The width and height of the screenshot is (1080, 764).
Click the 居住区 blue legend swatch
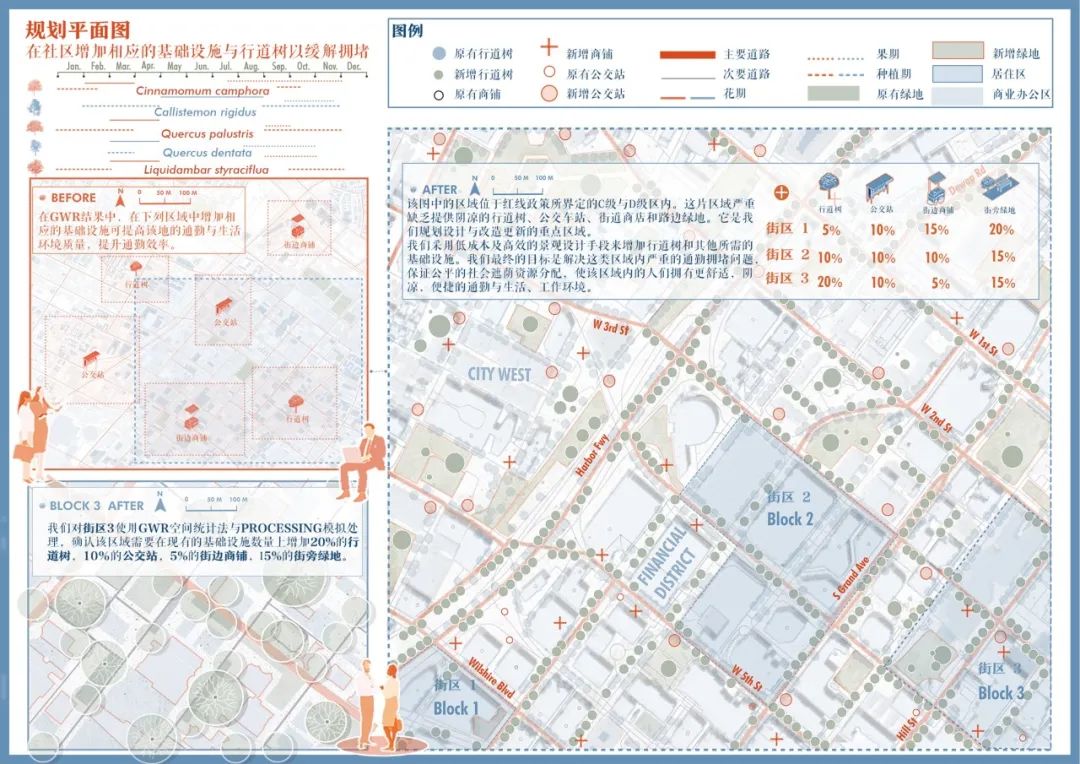pyautogui.click(x=956, y=74)
